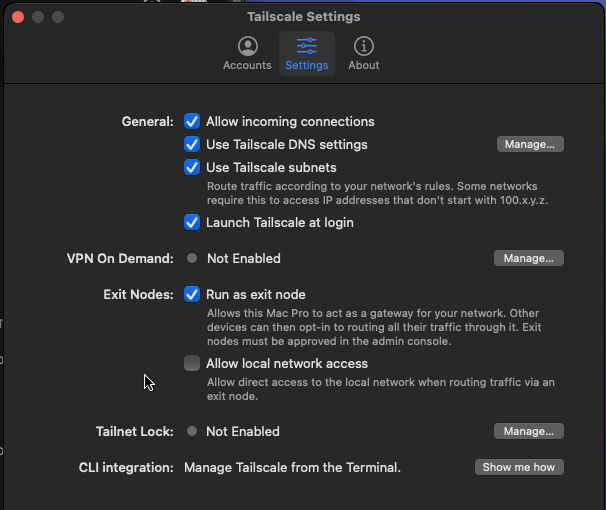Image resolution: width=606 pixels, height=510 pixels.
Task: Click the VPN On Demand: label
Action: [120, 258]
